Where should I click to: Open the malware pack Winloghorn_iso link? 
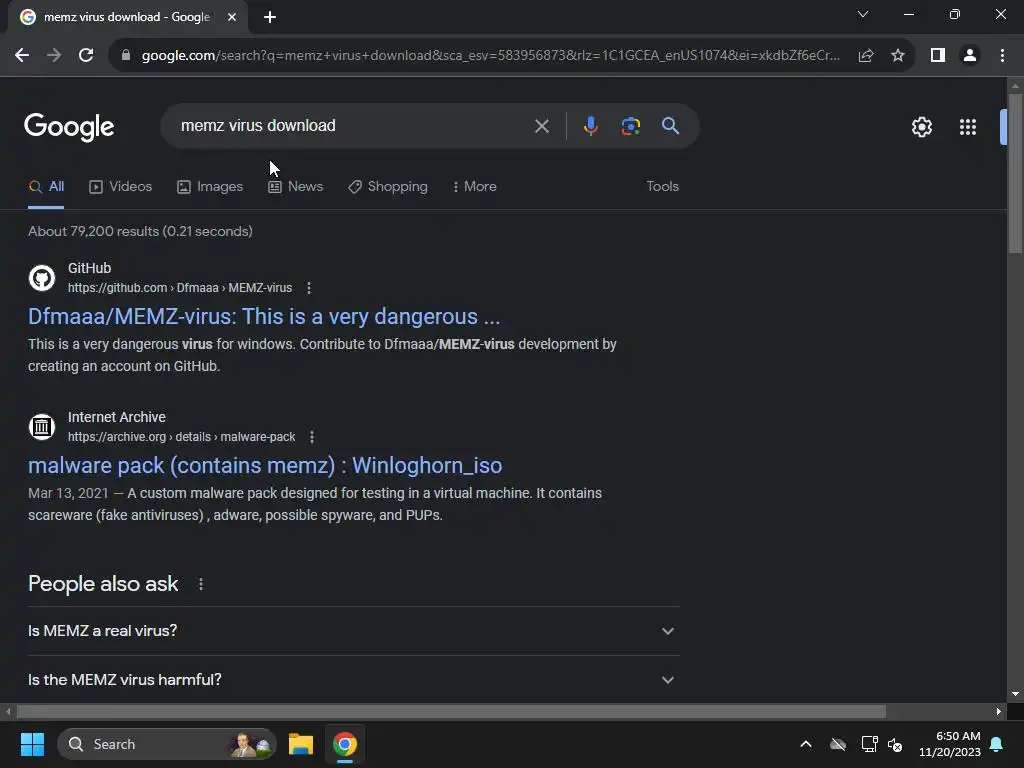[x=265, y=466]
